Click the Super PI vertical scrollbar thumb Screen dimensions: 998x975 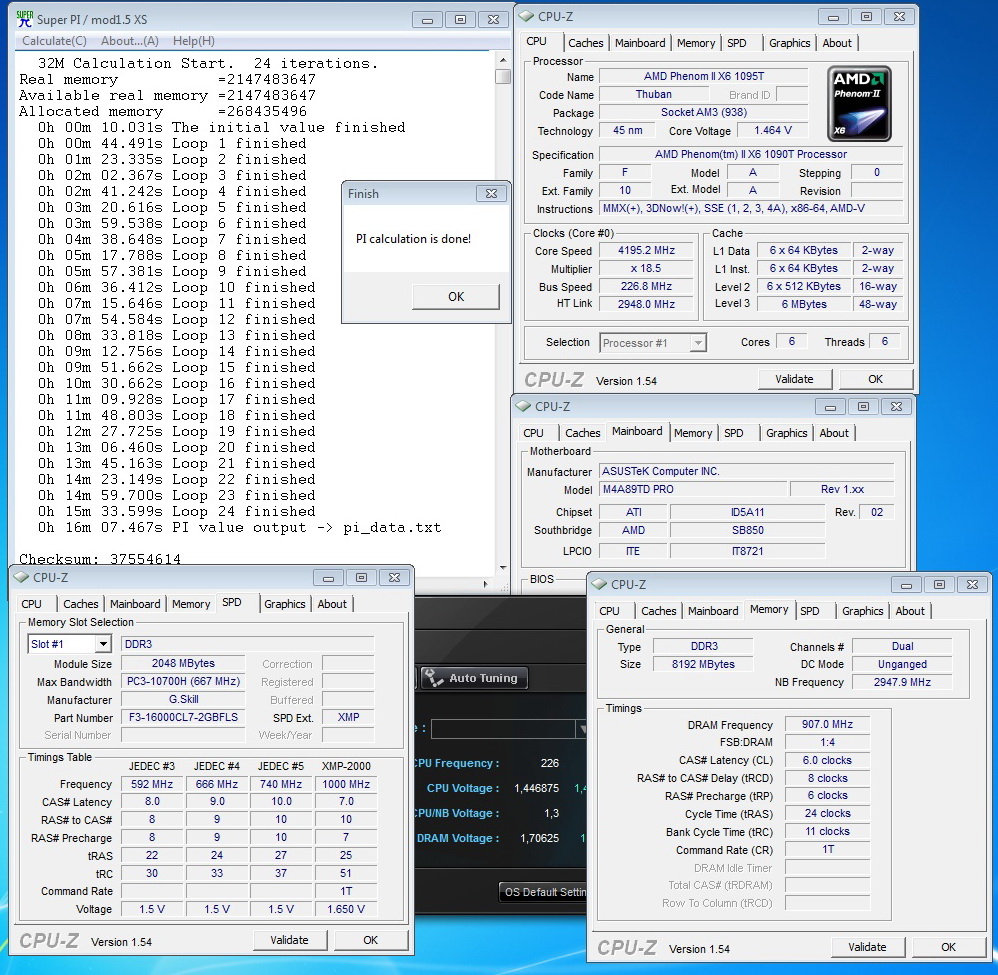[x=503, y=76]
